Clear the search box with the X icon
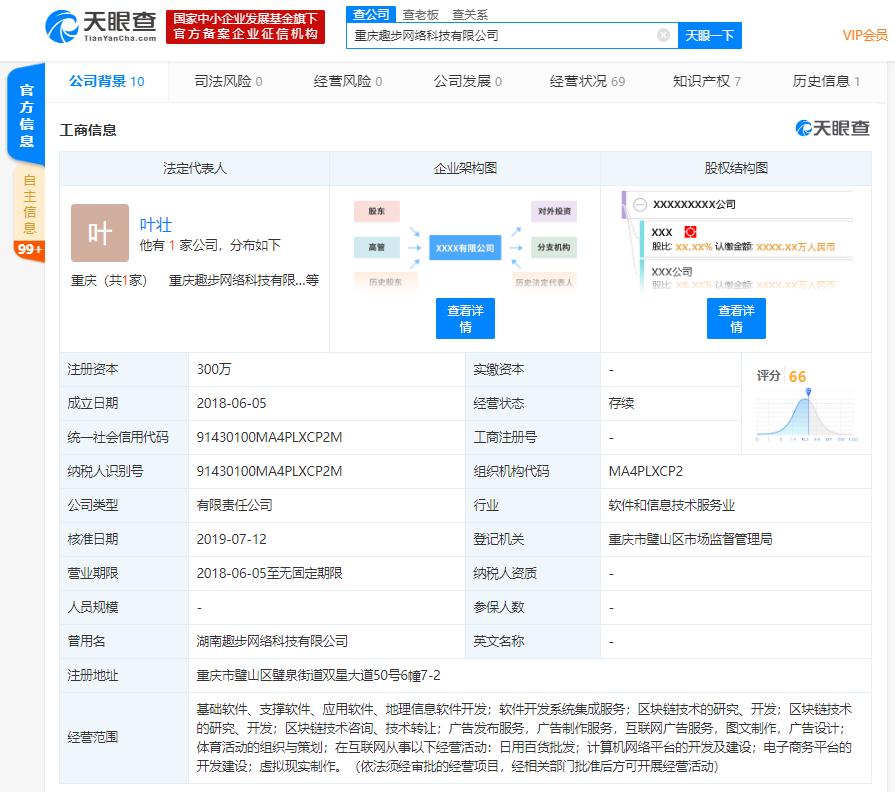Screen dimensions: 895x792 pos(663,35)
